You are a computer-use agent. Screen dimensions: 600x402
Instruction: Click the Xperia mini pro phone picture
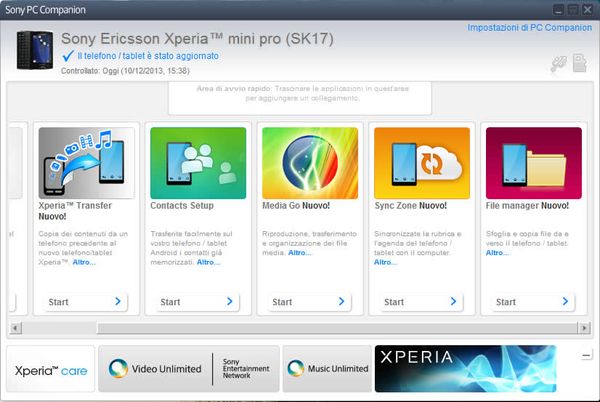click(x=35, y=50)
